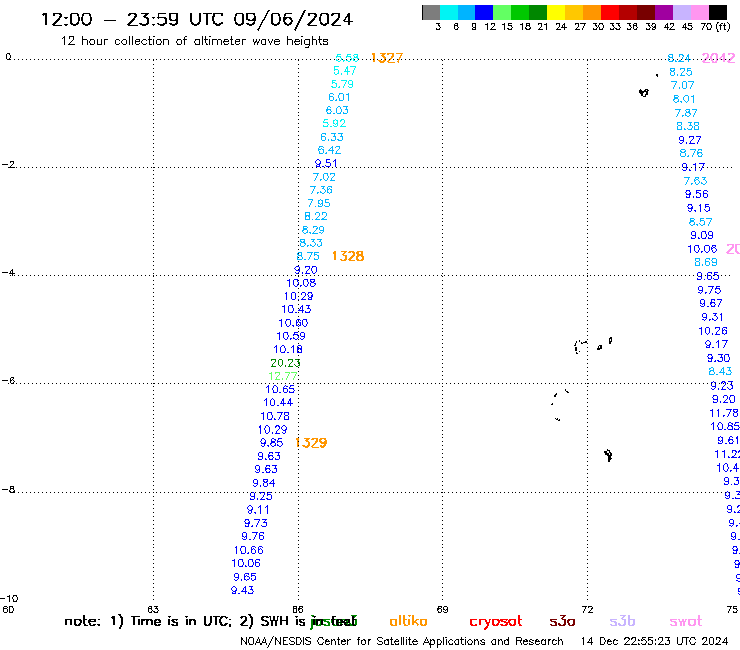Click the wave height value '8.43'
This screenshot has height=650, width=740.
tap(720, 371)
